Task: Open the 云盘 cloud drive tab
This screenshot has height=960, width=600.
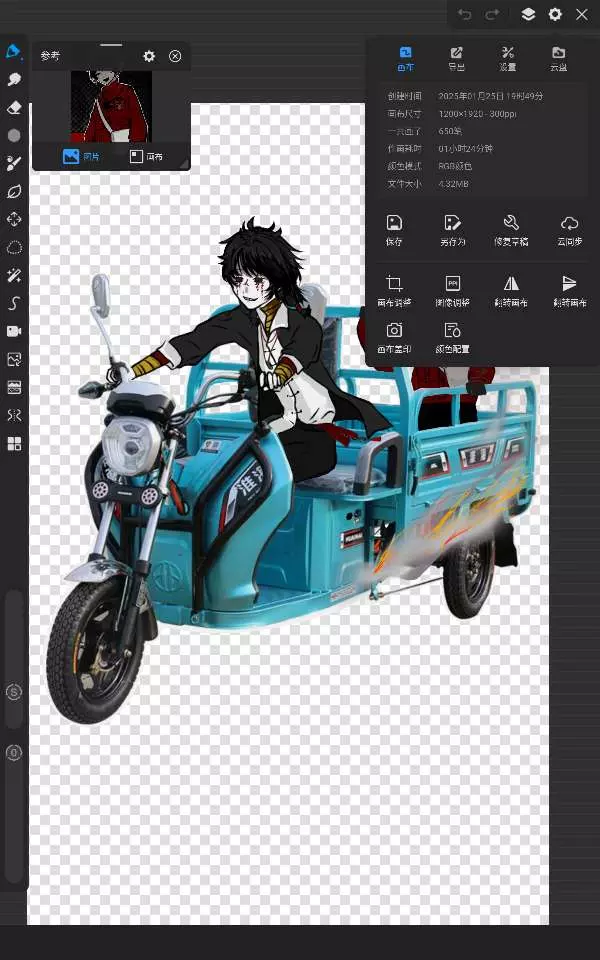Action: pyautogui.click(x=558, y=59)
